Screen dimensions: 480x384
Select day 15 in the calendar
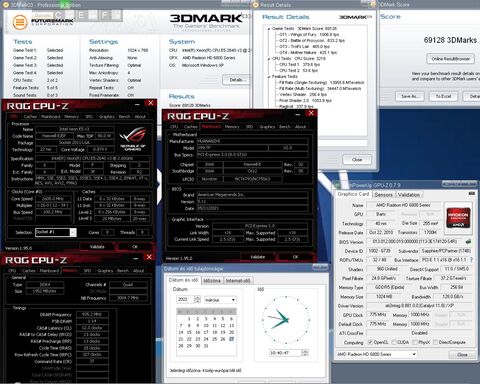(189, 332)
